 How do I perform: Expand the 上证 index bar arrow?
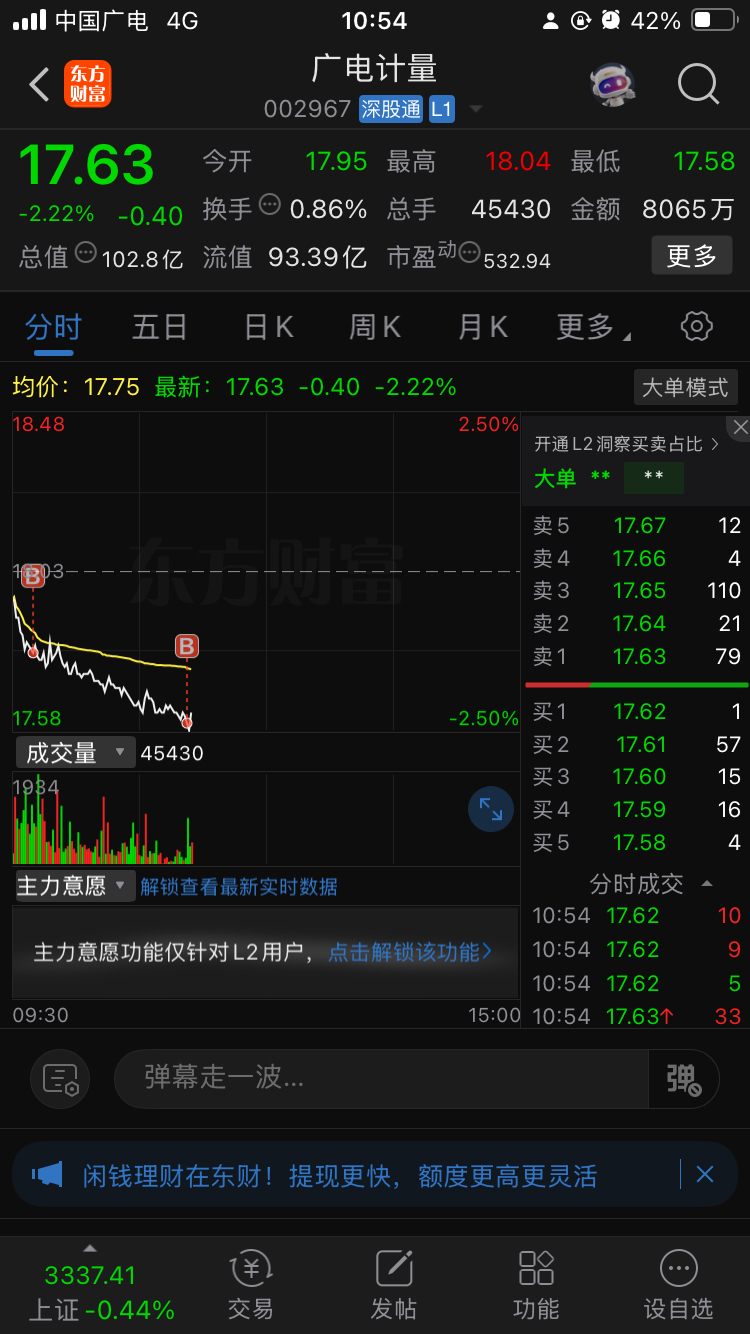(89, 1248)
